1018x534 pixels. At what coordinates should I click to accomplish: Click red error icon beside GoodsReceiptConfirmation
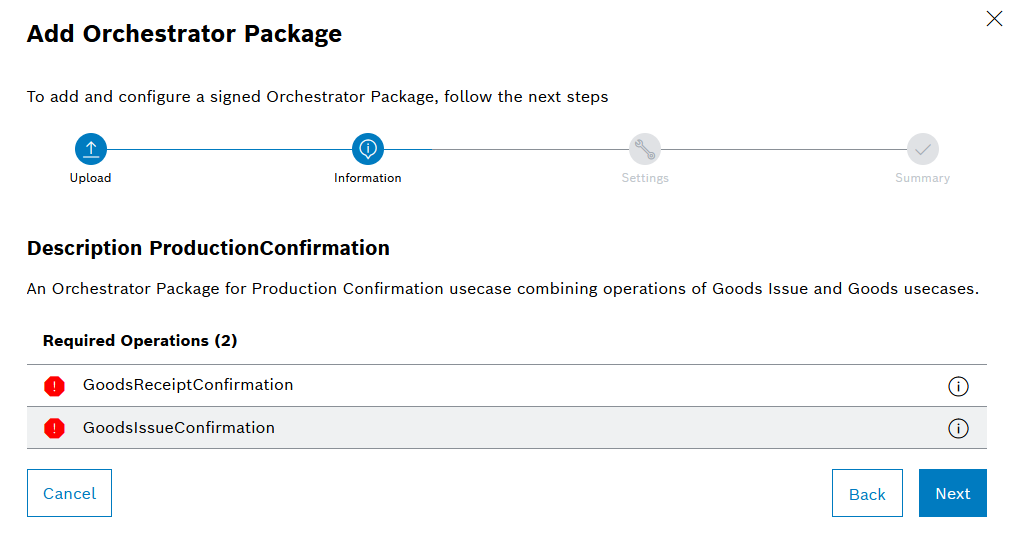tap(54, 386)
